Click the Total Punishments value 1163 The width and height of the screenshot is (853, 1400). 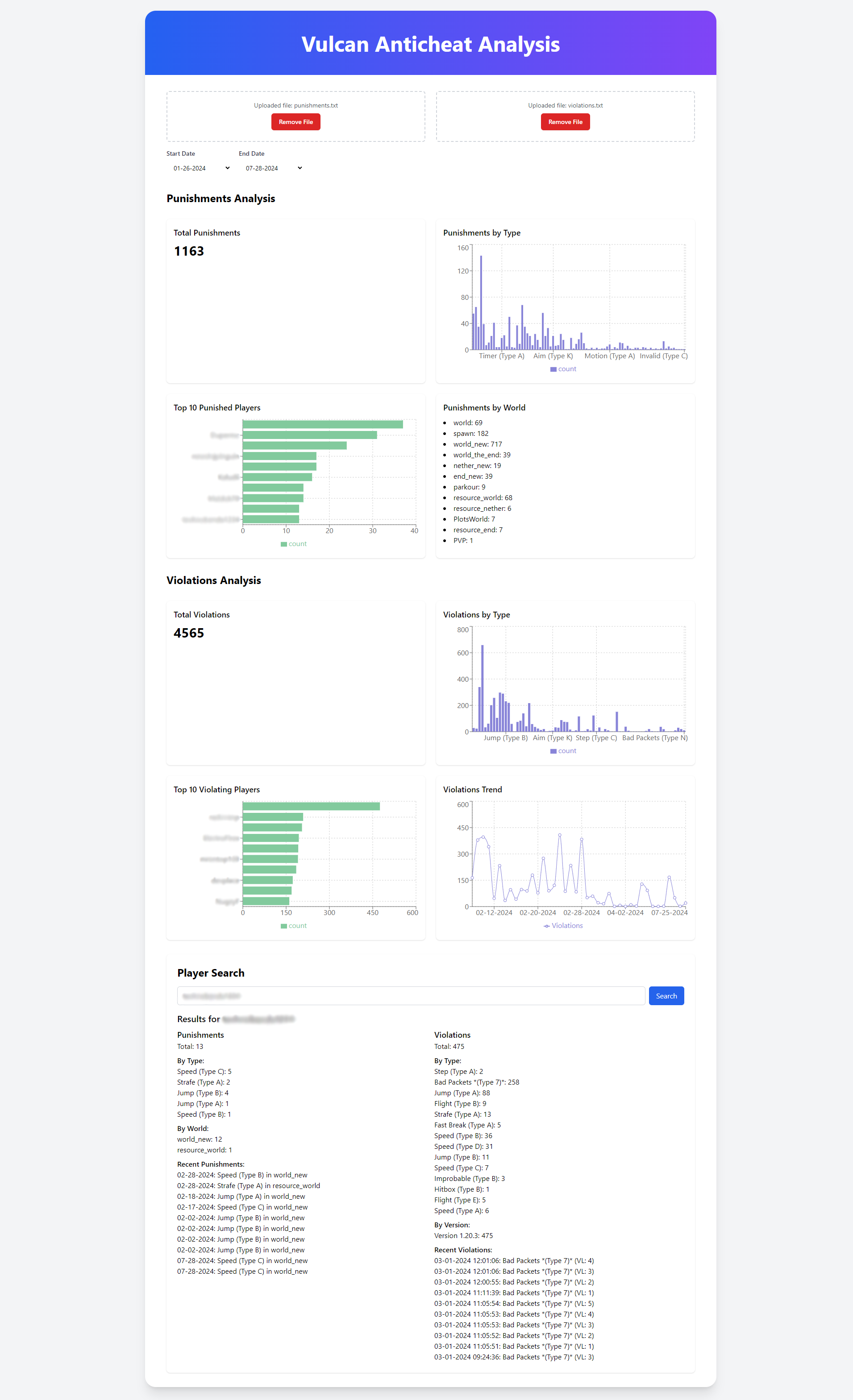click(189, 251)
